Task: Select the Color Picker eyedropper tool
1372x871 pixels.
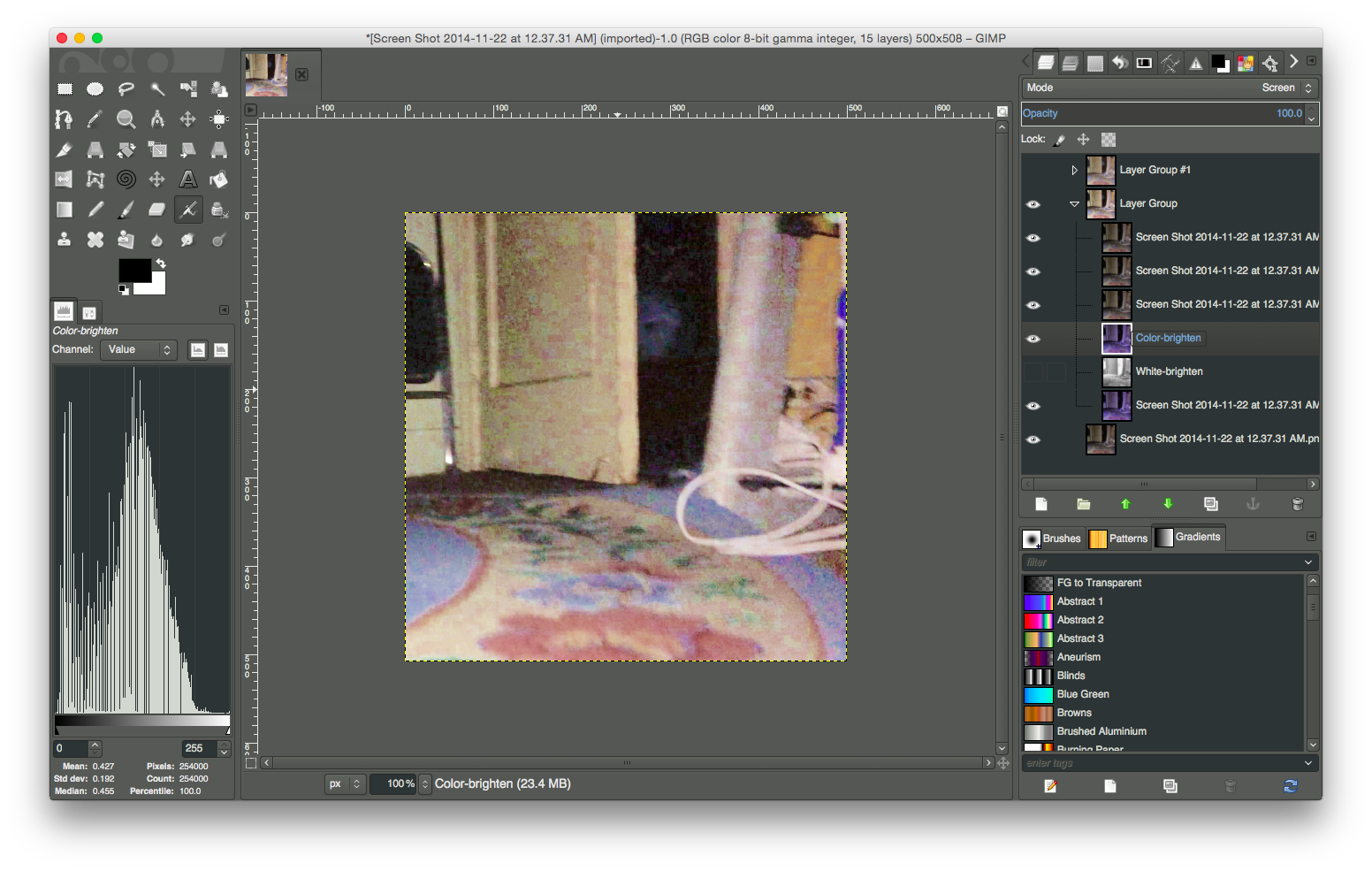Action: tap(95, 118)
